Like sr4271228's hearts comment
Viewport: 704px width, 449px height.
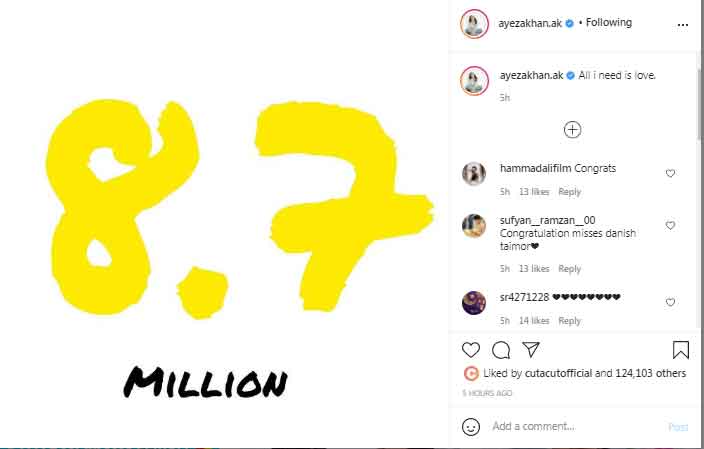pyautogui.click(x=670, y=302)
